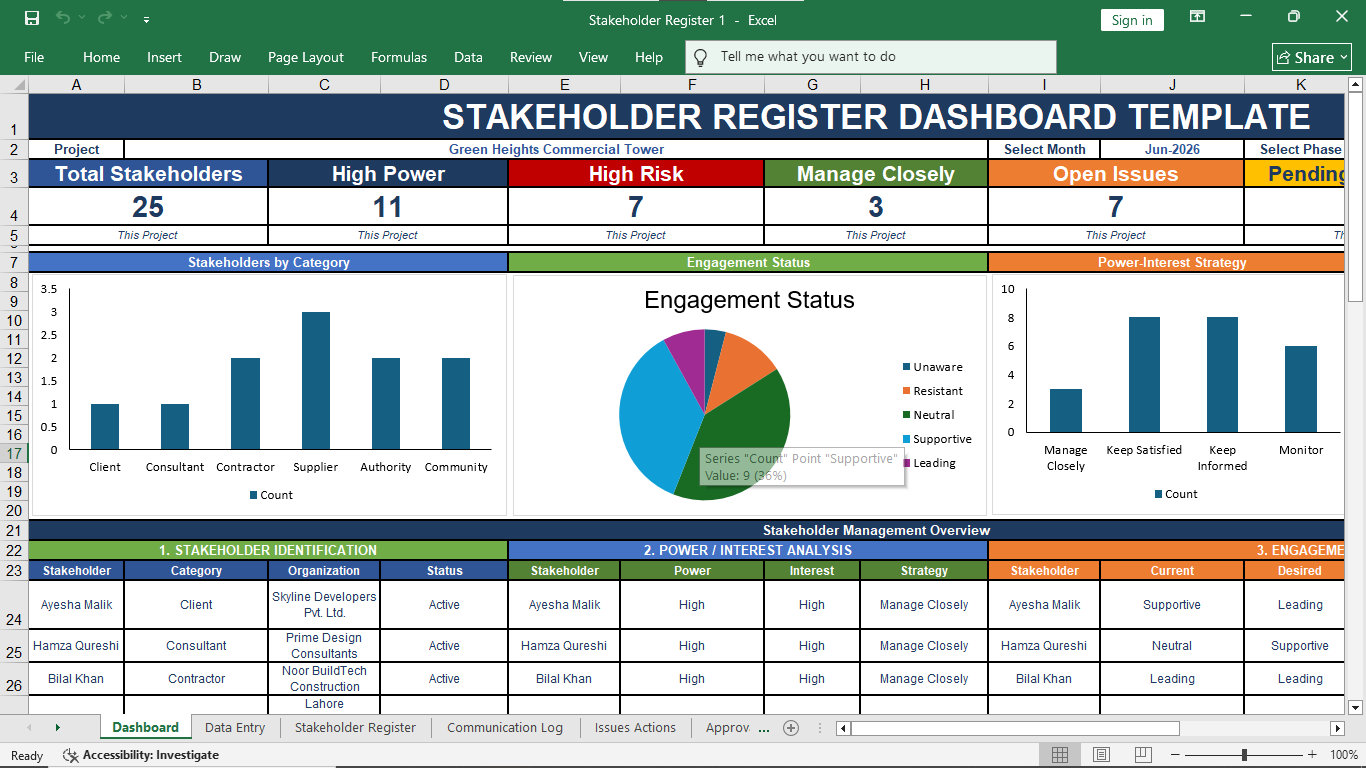Screen dimensions: 1366x768
Task: Click the Open Issues header cell
Action: click(1116, 174)
